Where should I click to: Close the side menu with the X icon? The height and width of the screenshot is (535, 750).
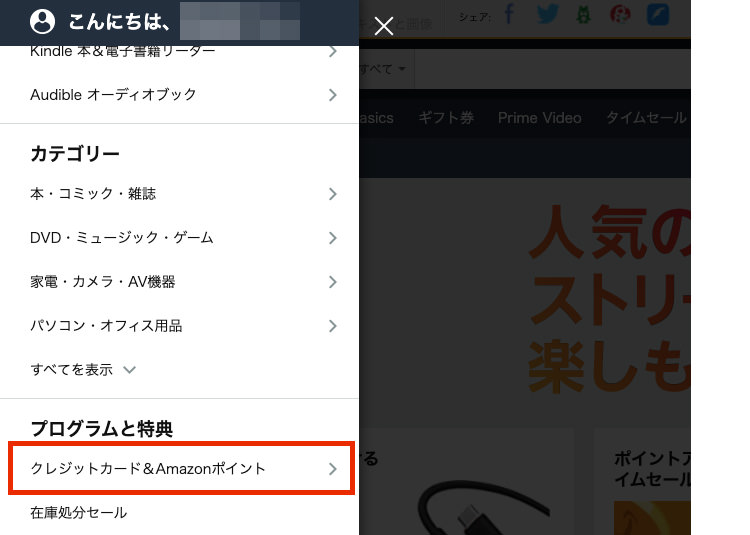384,26
